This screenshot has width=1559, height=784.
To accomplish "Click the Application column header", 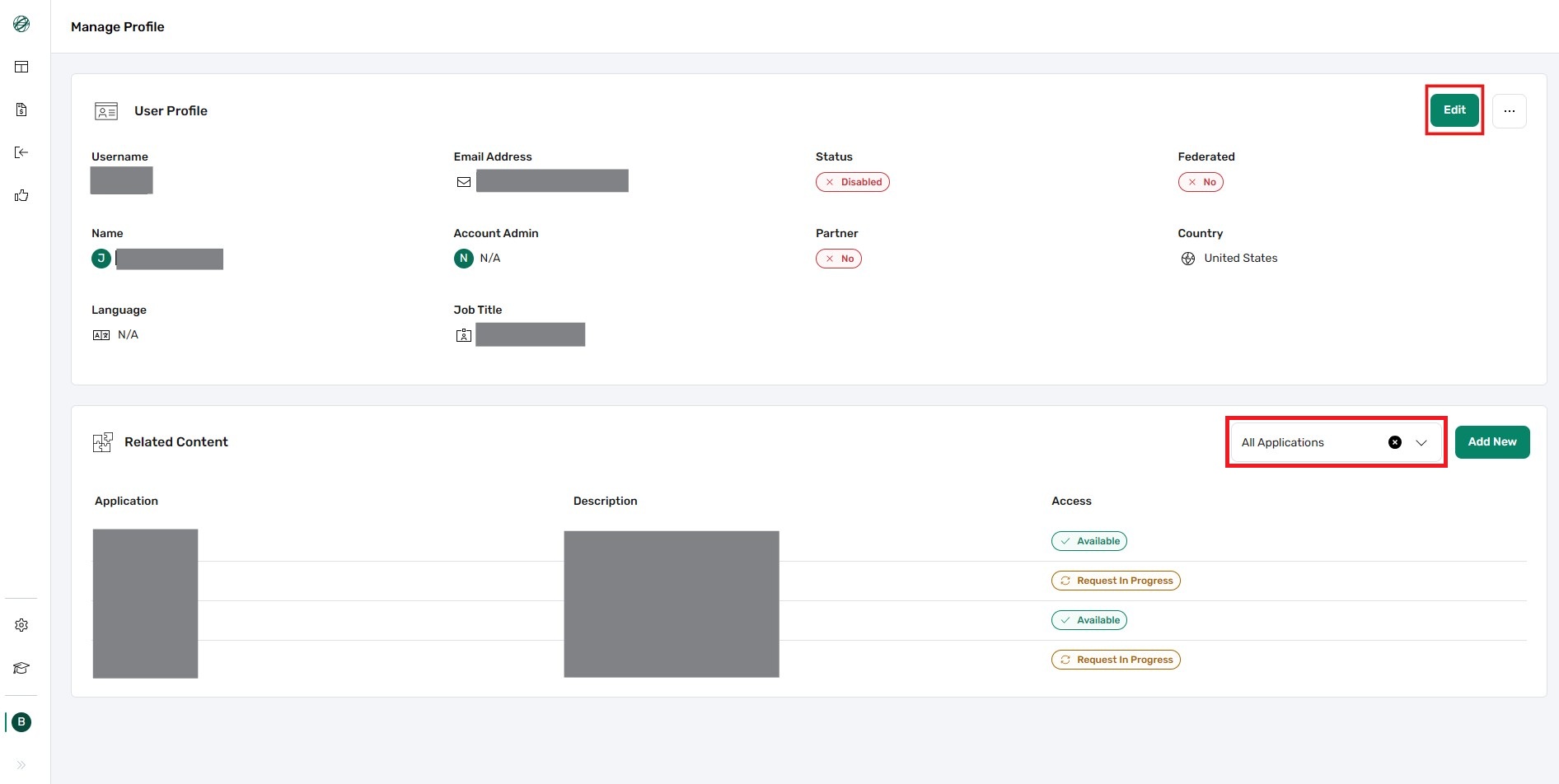I will point(126,501).
